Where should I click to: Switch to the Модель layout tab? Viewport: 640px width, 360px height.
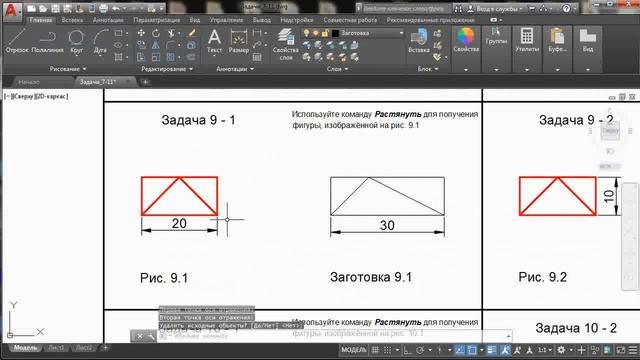(25, 348)
